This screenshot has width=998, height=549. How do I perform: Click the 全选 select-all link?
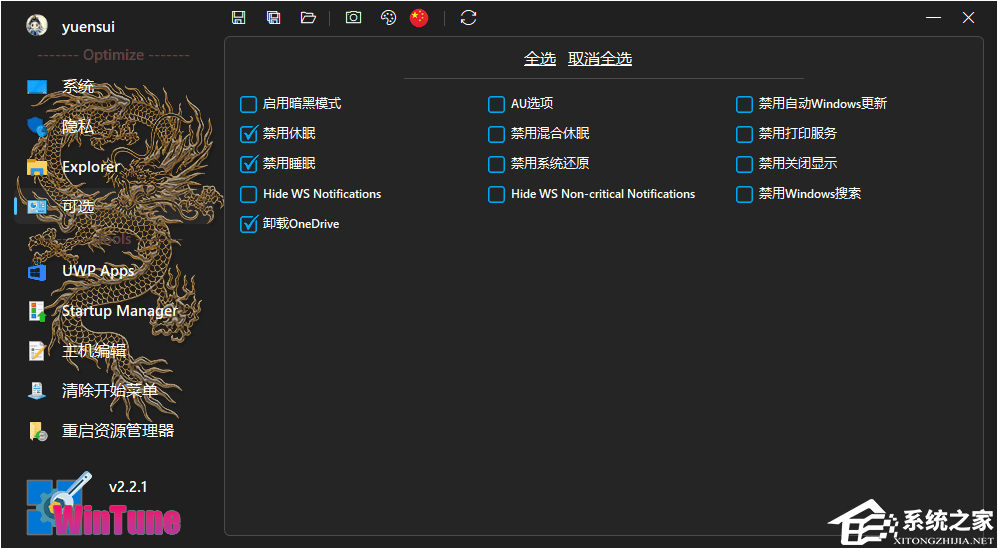click(x=540, y=59)
